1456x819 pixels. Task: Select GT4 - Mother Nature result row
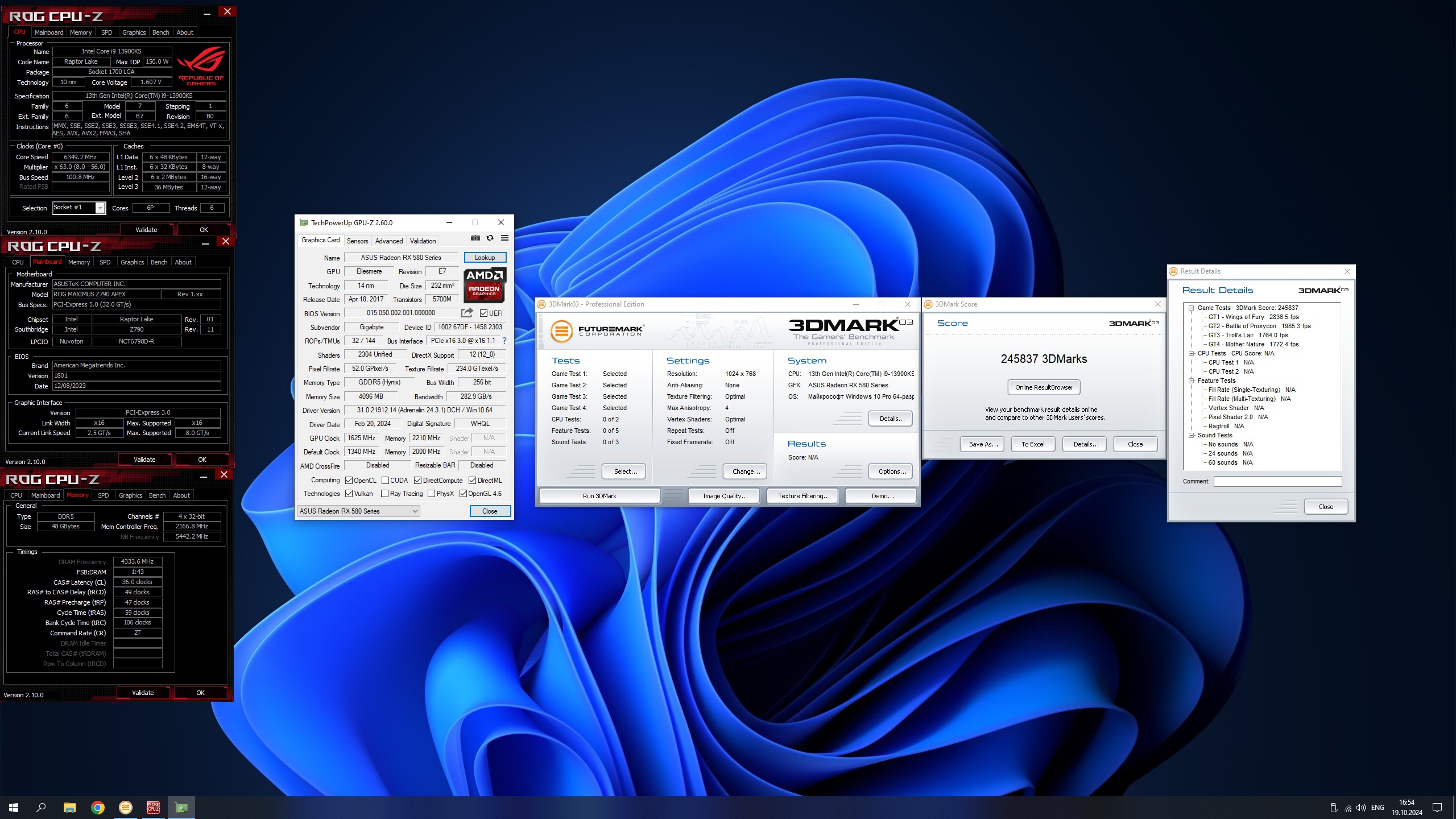(x=1253, y=344)
